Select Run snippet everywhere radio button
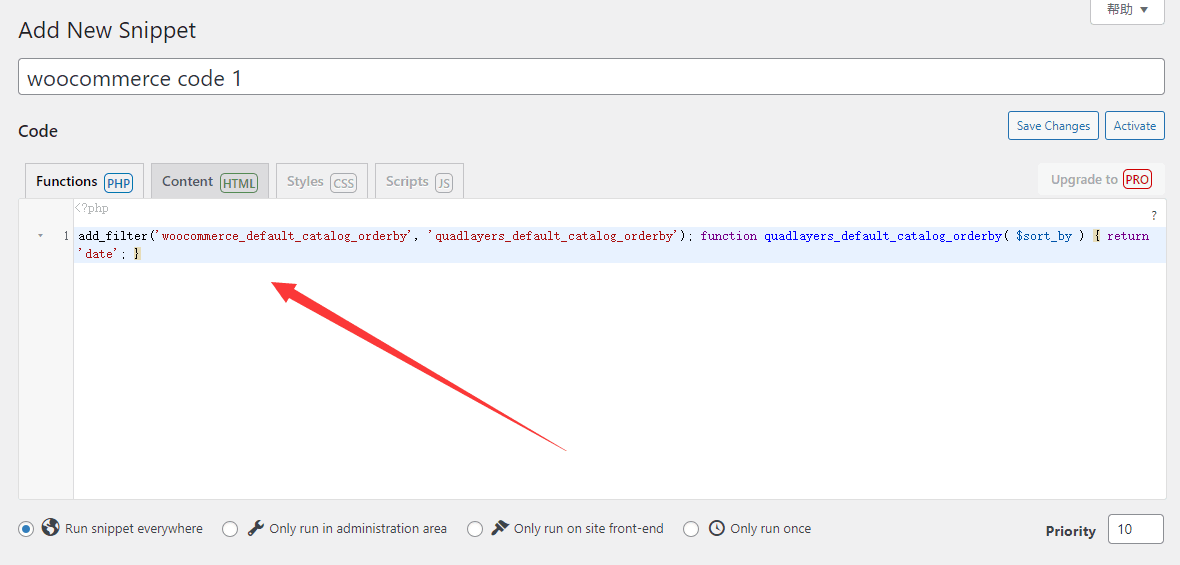Viewport: 1180px width, 565px height. click(x=26, y=529)
